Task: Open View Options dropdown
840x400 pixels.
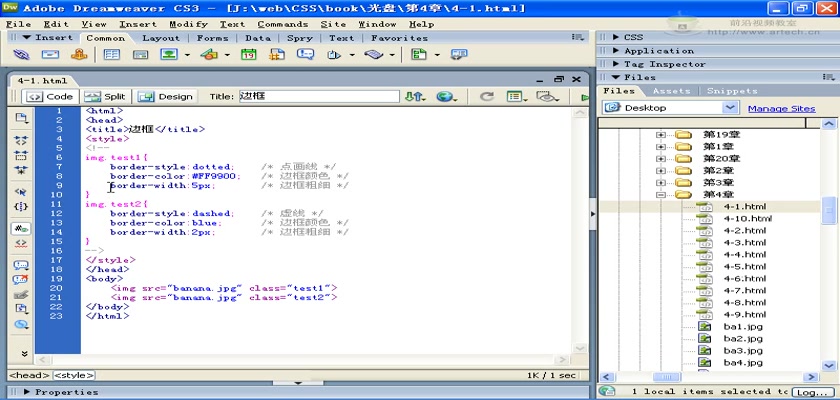Action: click(x=517, y=97)
